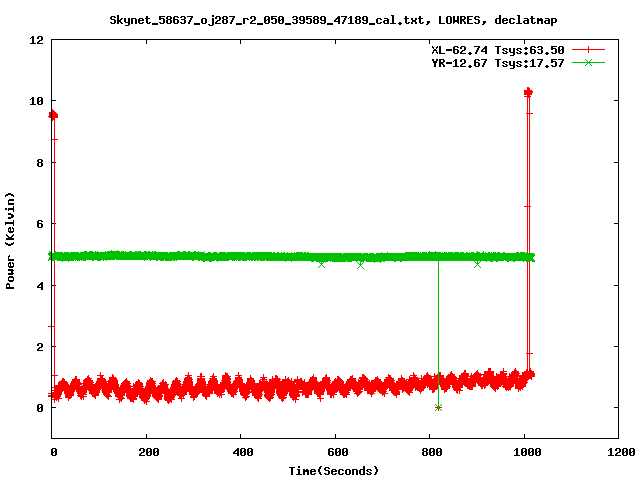Click the green outlier marker near 900 seconds
This screenshot has width=640, height=480.
click(x=477, y=264)
